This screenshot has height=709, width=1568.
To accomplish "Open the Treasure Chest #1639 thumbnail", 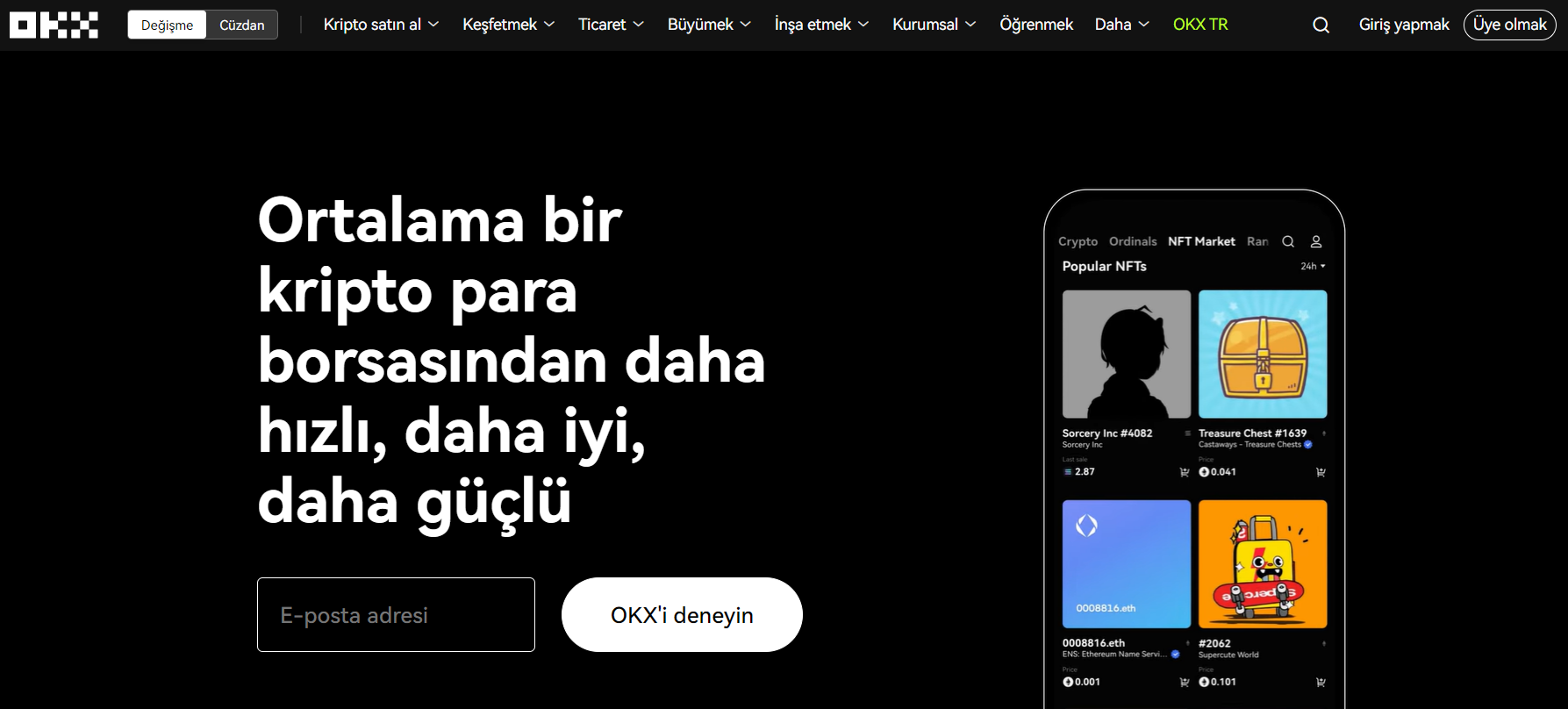I will 1263,354.
